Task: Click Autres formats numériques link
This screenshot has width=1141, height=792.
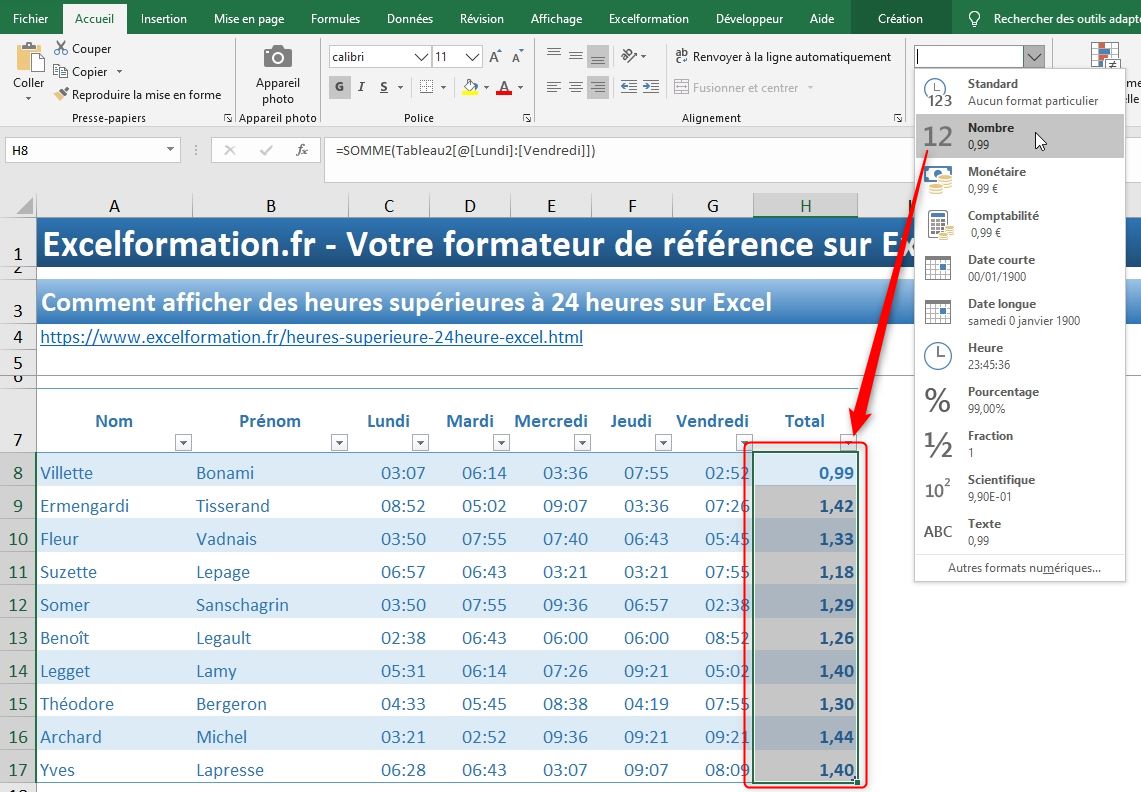Action: [1024, 568]
